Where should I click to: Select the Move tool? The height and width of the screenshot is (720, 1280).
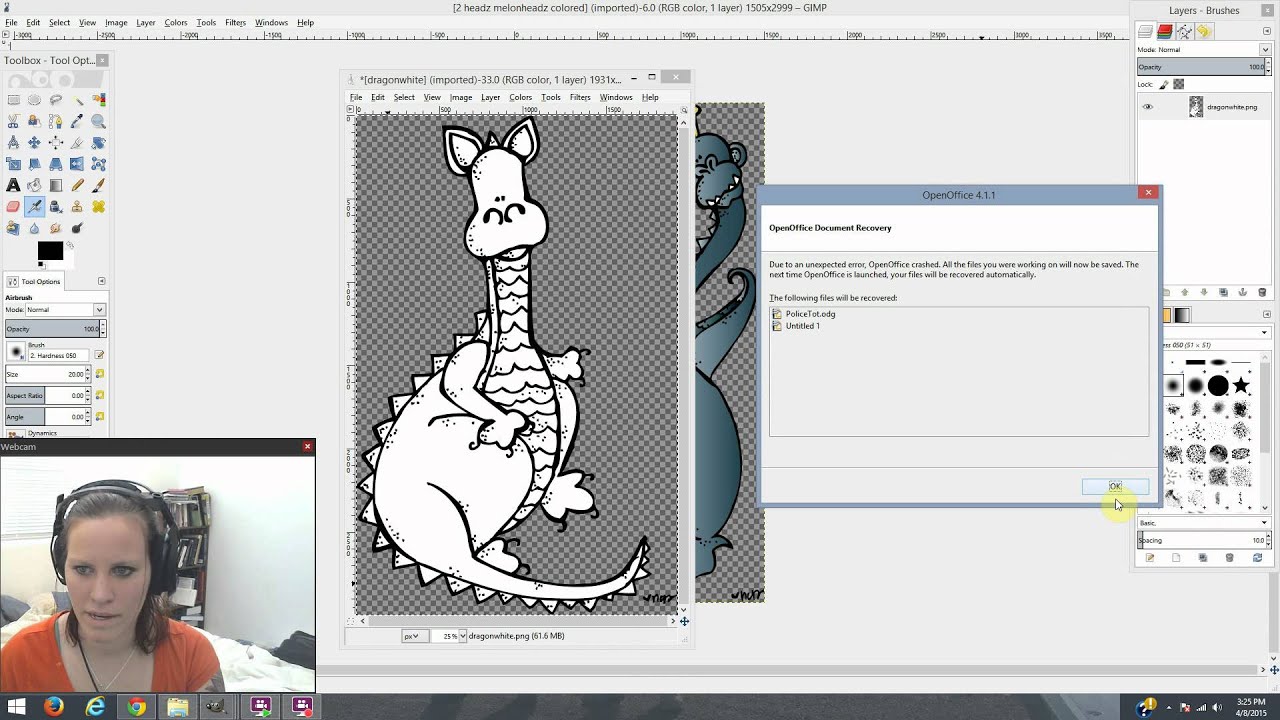[34, 142]
